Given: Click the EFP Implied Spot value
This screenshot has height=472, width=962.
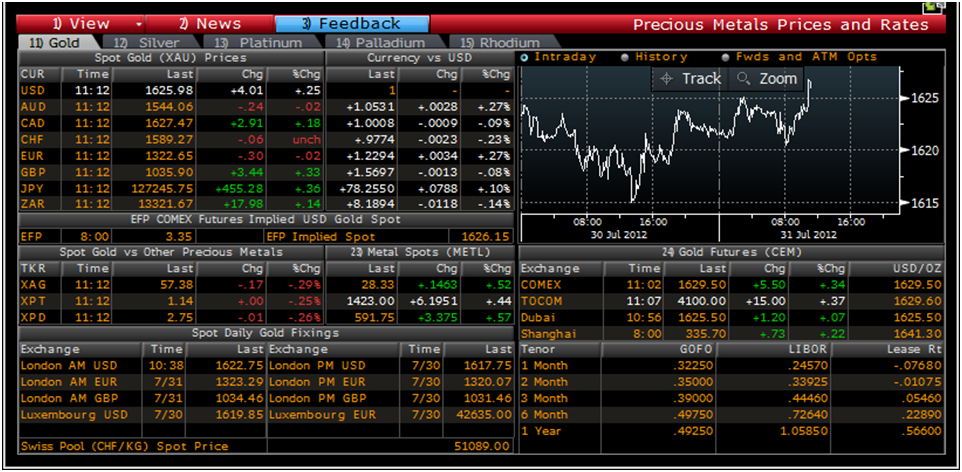Looking at the screenshot, I should pos(487,236).
